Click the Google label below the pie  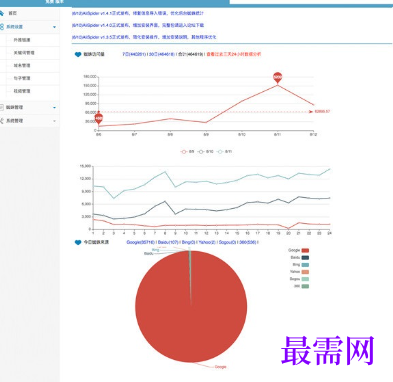(220, 367)
